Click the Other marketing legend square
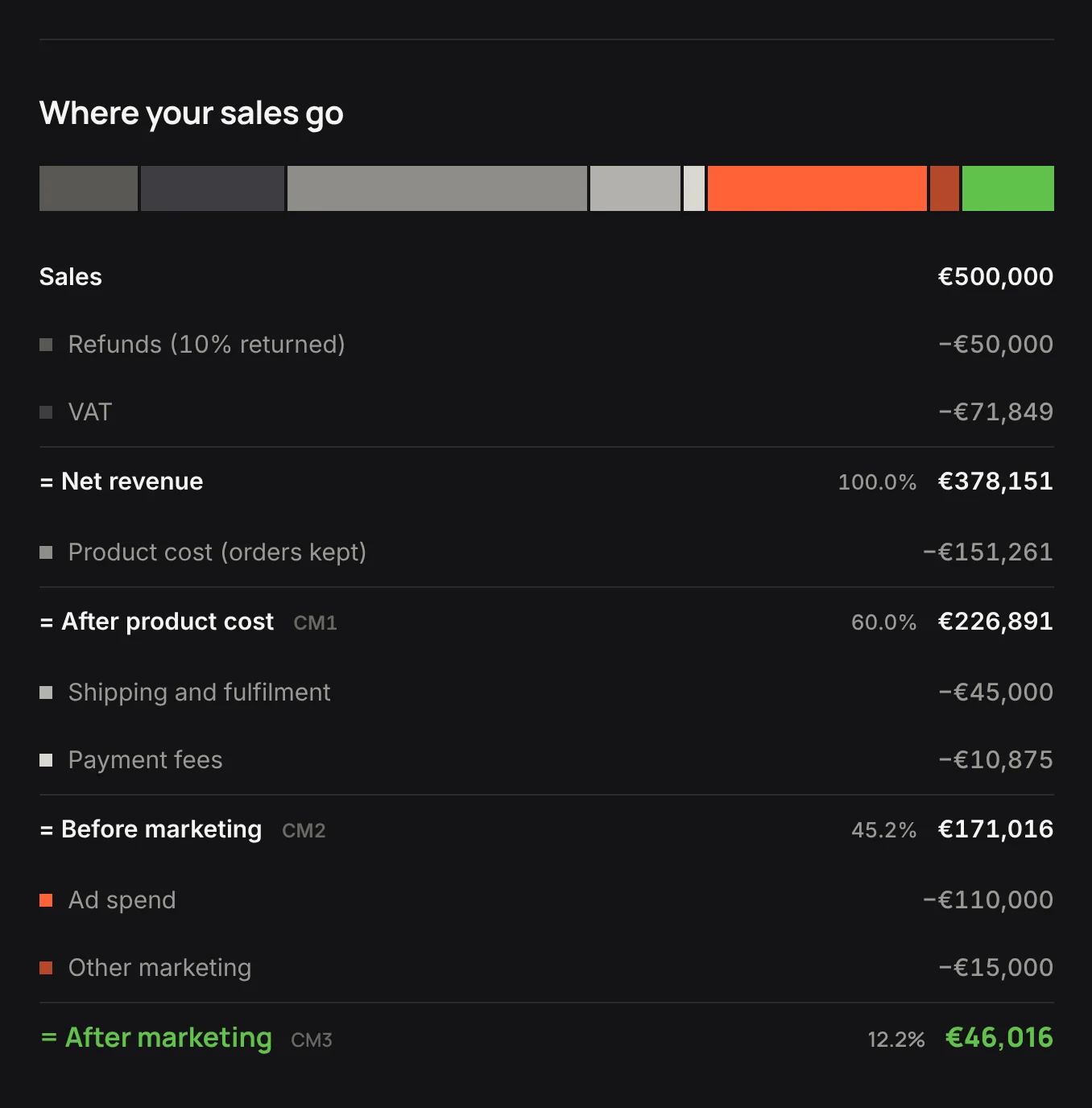This screenshot has width=1092, height=1108. pyautogui.click(x=46, y=968)
